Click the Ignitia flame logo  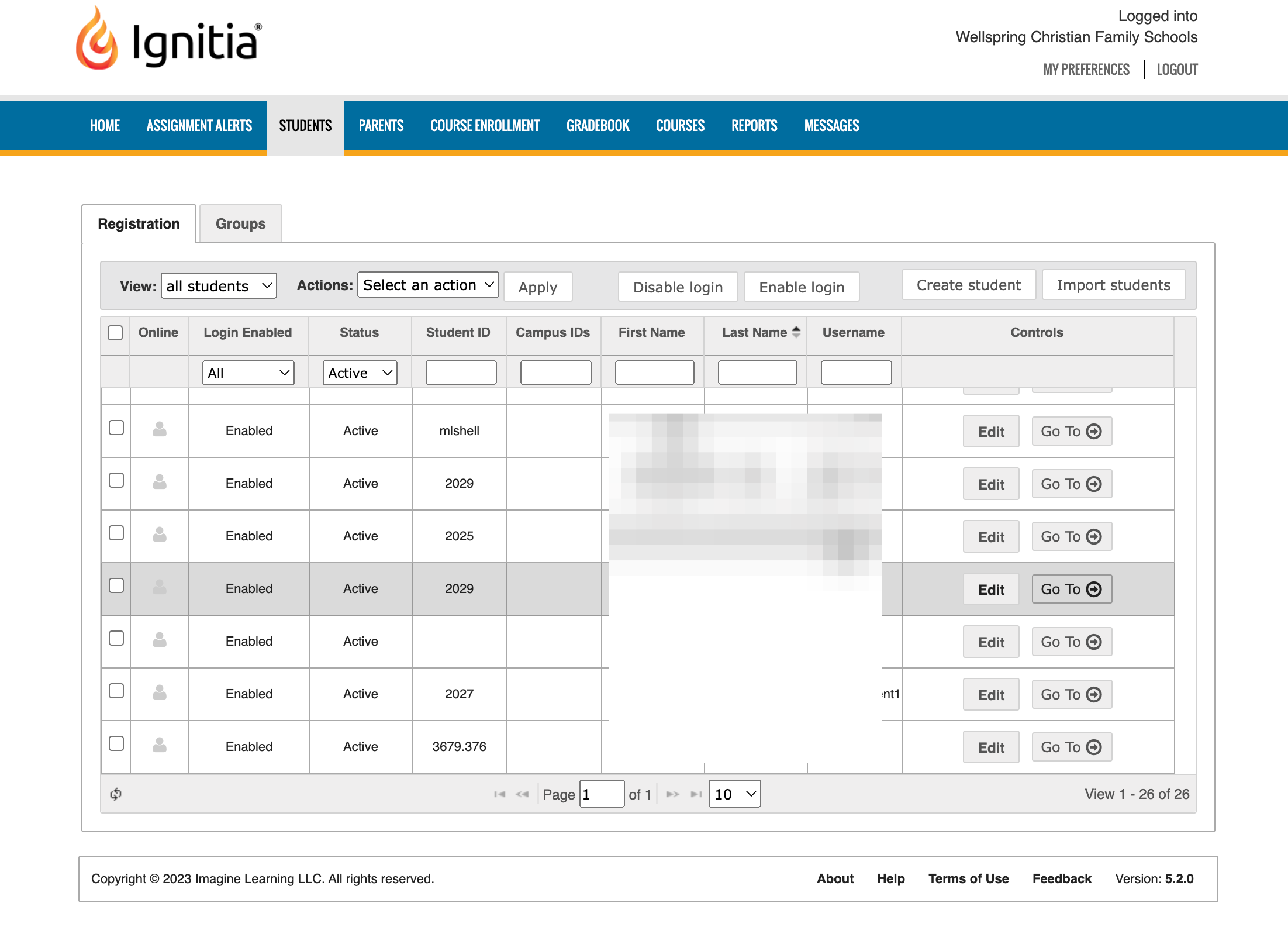point(97,39)
